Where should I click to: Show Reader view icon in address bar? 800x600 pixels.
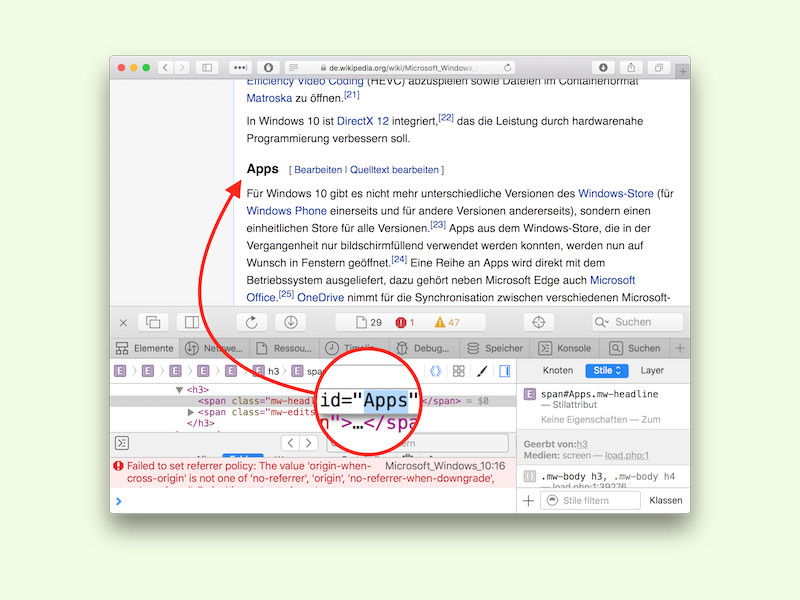(293, 67)
